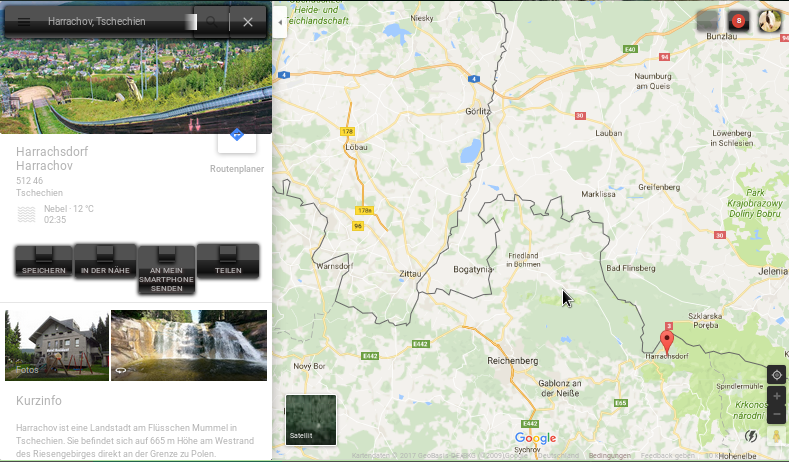The image size is (789, 462).
Task: Open the Google account avatar
Action: point(769,21)
